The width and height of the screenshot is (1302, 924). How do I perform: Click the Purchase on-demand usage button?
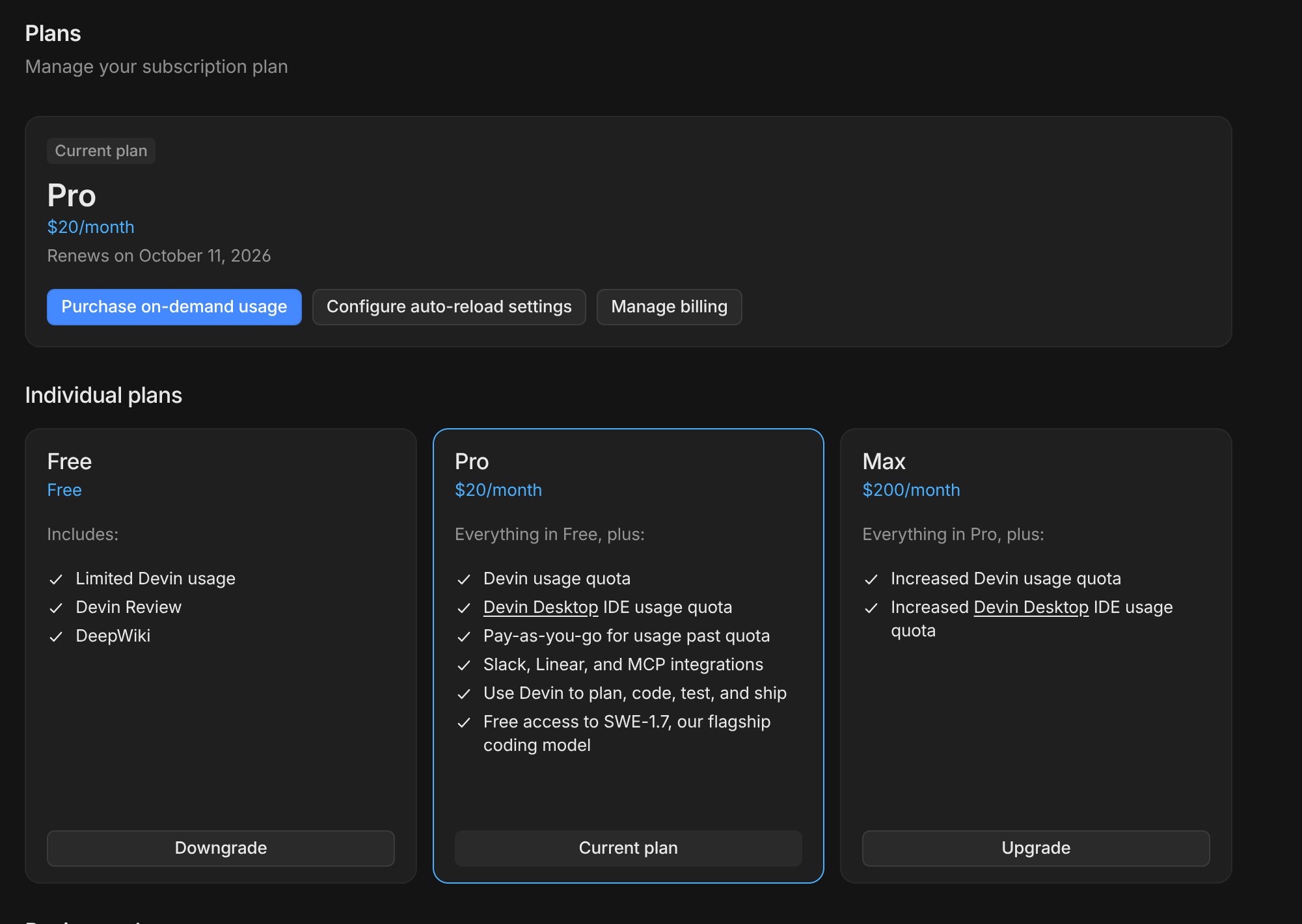pos(174,306)
